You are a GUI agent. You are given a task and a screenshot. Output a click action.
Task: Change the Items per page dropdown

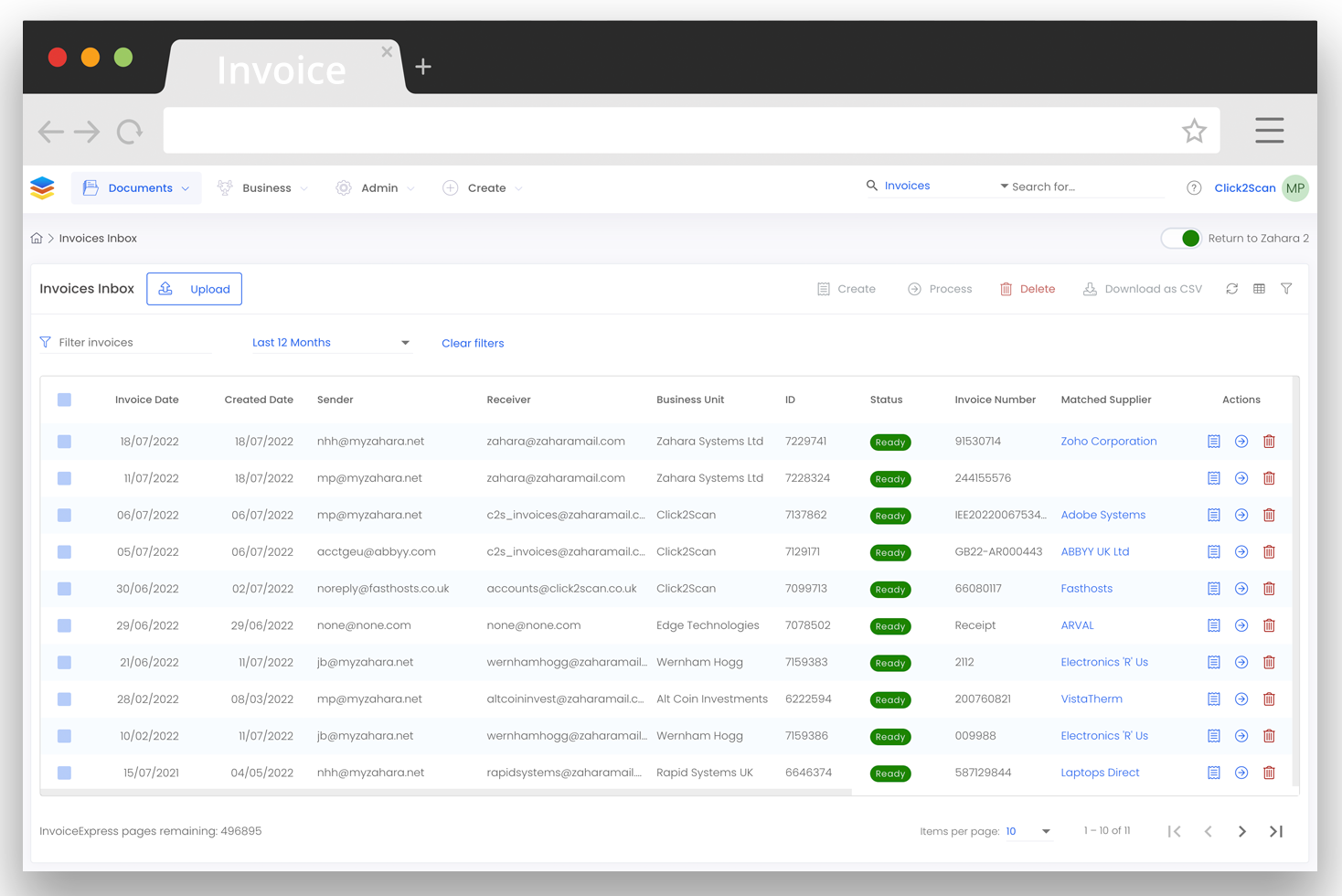pos(1030,831)
